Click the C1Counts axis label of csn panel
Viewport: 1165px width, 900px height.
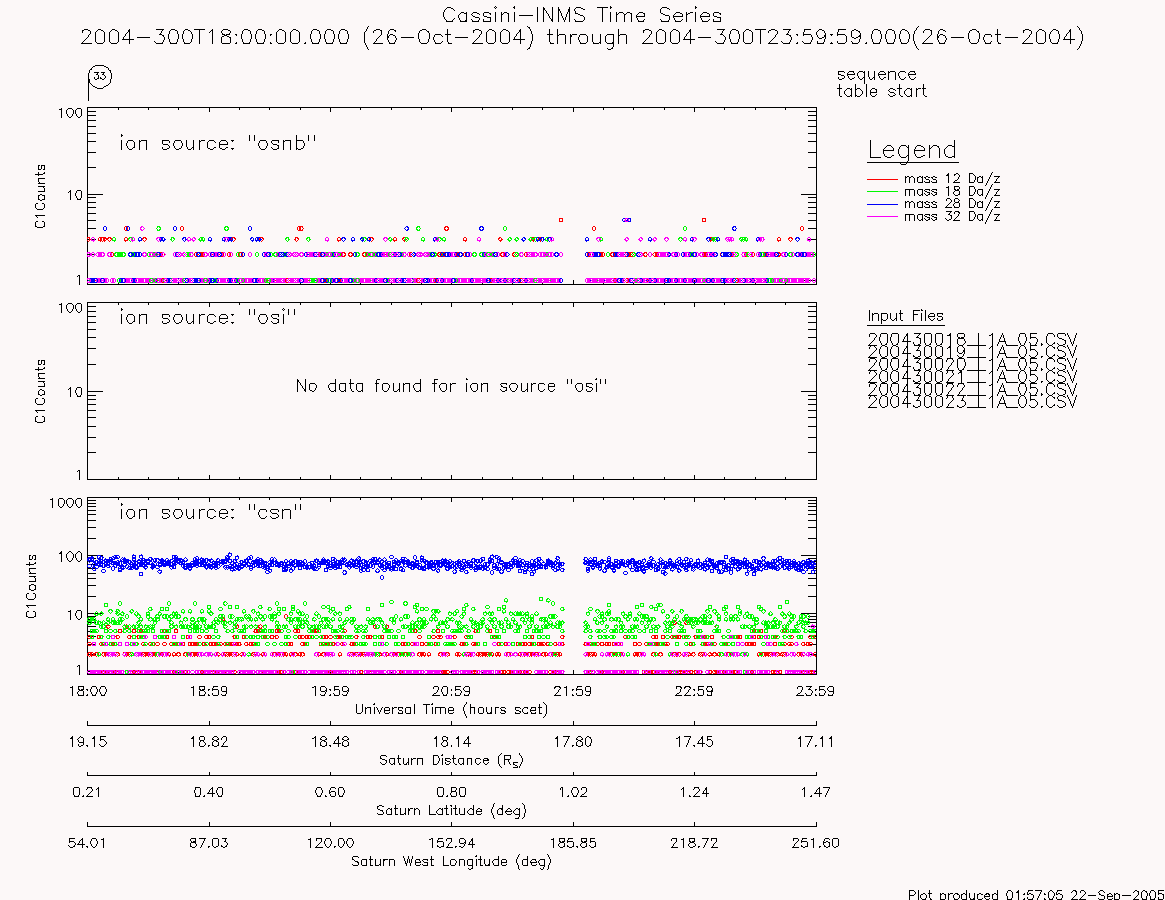(31, 586)
